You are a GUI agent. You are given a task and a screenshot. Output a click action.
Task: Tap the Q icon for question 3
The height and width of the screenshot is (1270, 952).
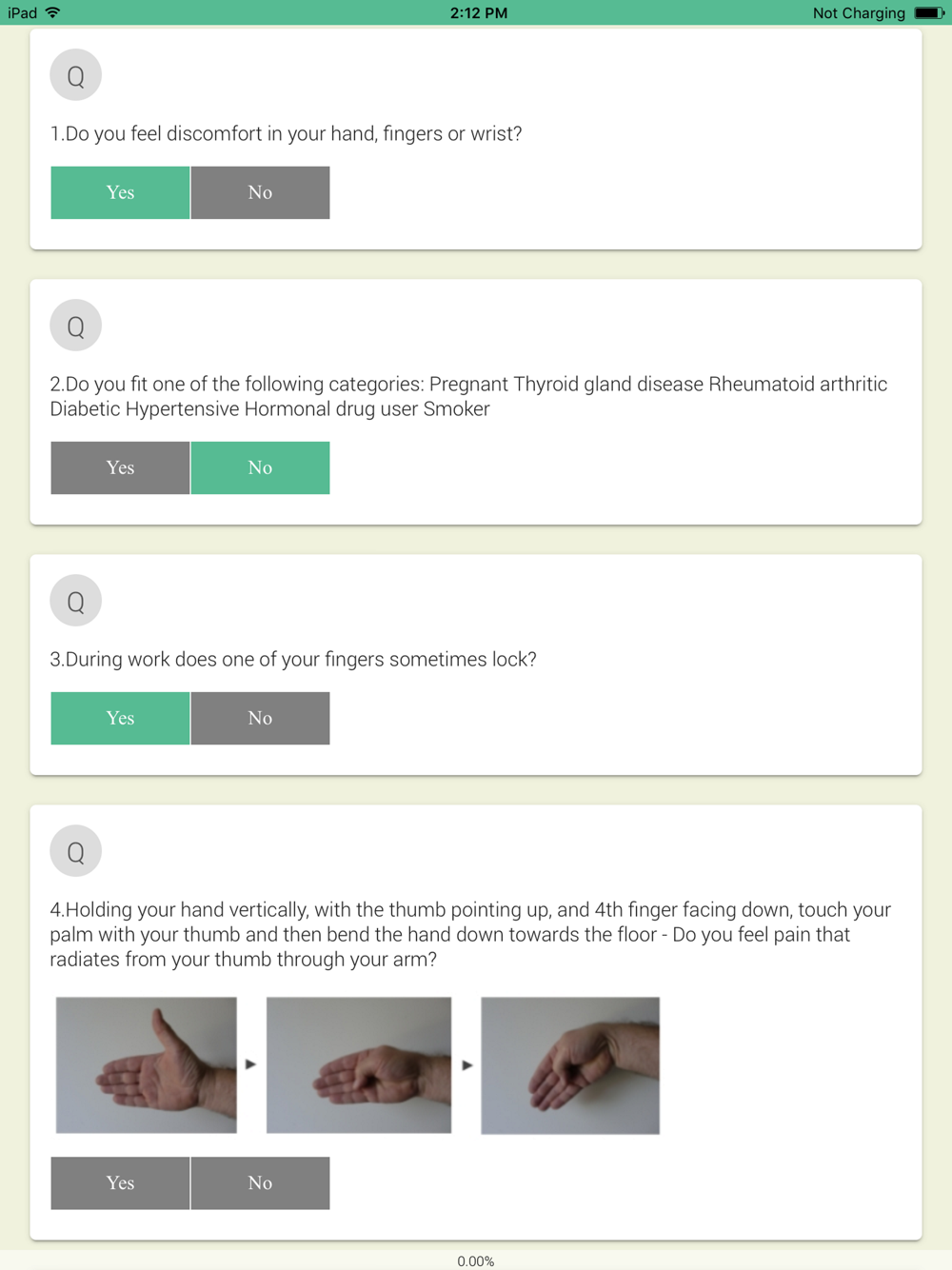(75, 601)
